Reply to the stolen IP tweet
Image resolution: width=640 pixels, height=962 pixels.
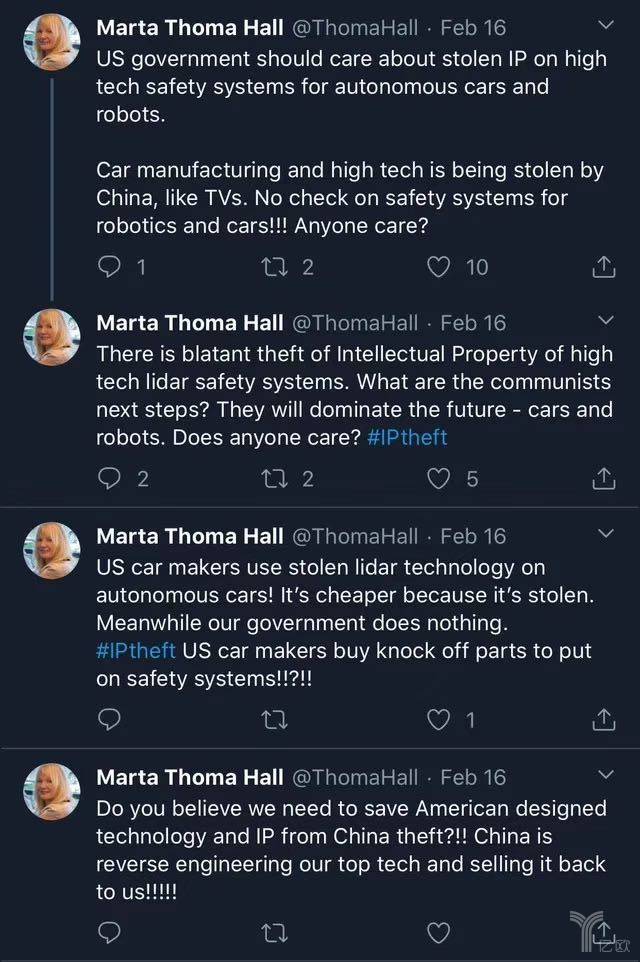(110, 266)
